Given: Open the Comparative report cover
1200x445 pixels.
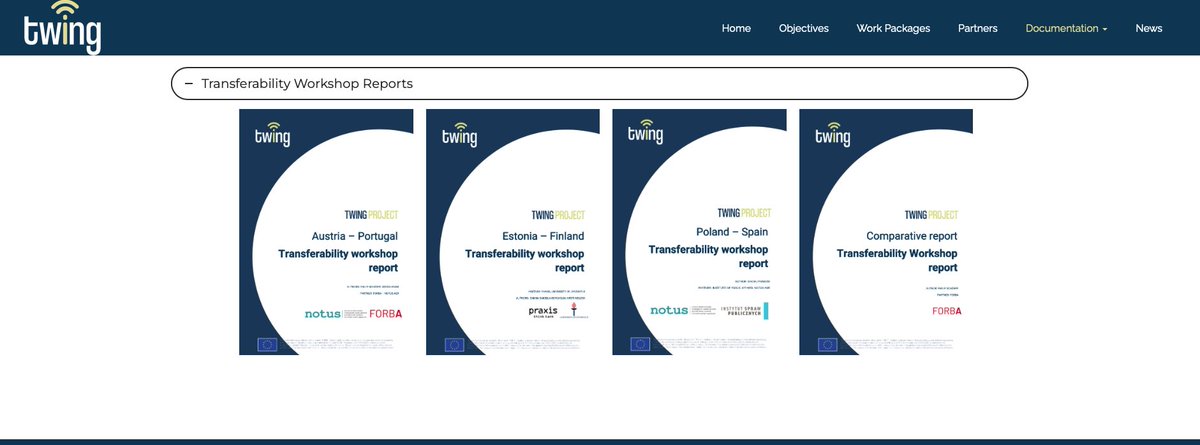Looking at the screenshot, I should point(886,232).
